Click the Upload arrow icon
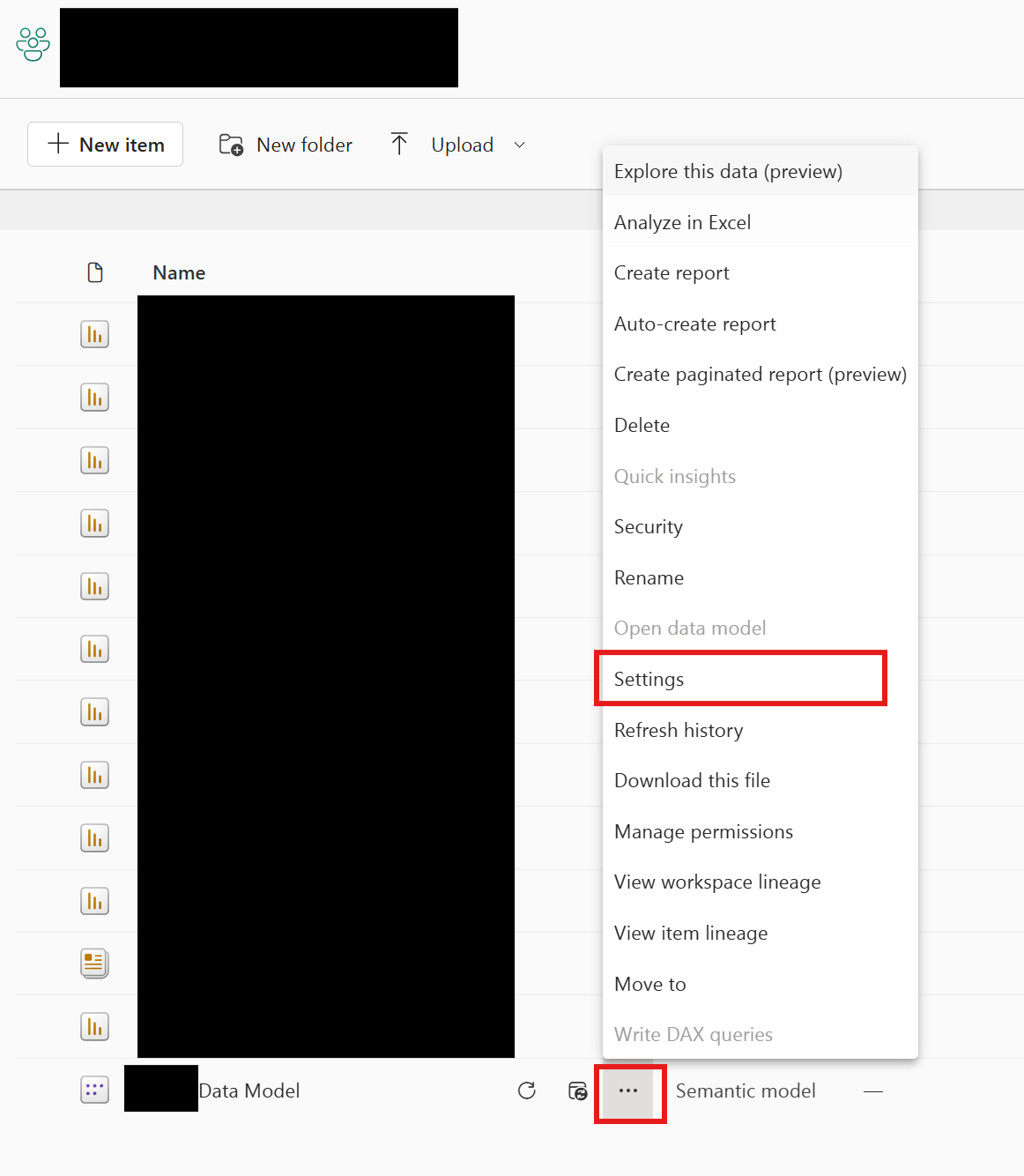The width and height of the screenshot is (1024, 1176). click(399, 143)
